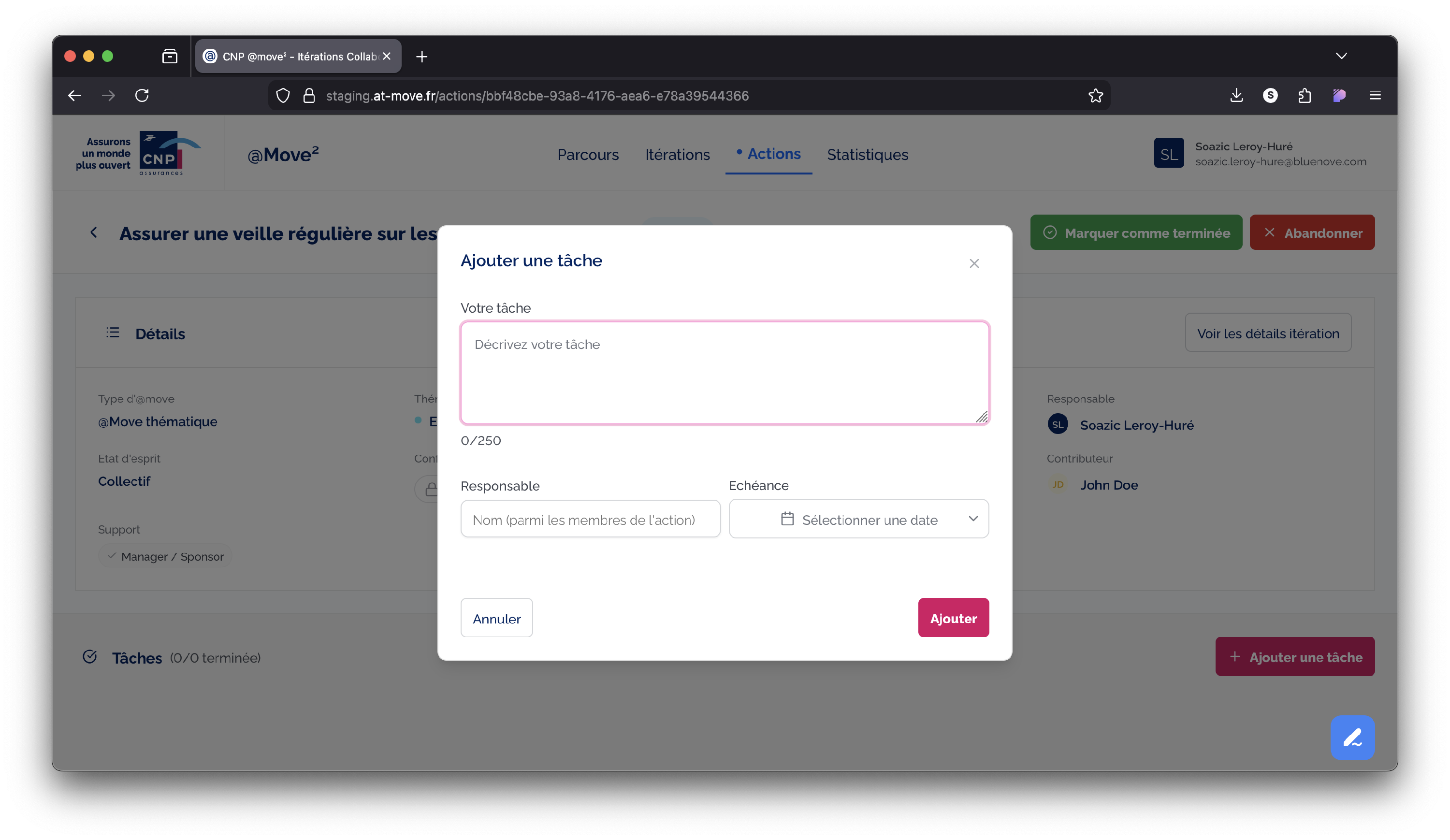Reload the page in the browser

pyautogui.click(x=142, y=96)
